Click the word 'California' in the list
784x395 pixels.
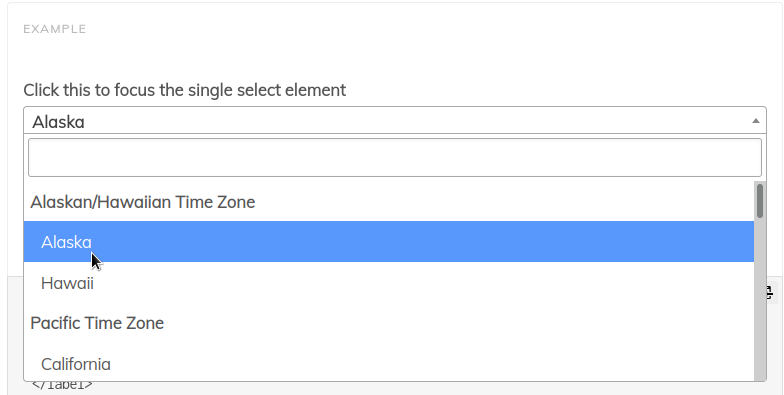tap(76, 364)
